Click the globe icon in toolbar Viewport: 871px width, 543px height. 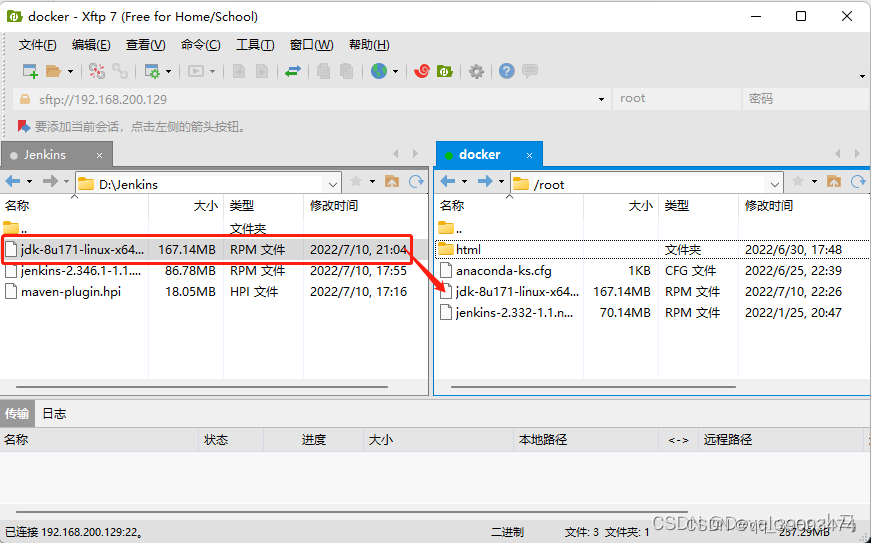pyautogui.click(x=379, y=71)
